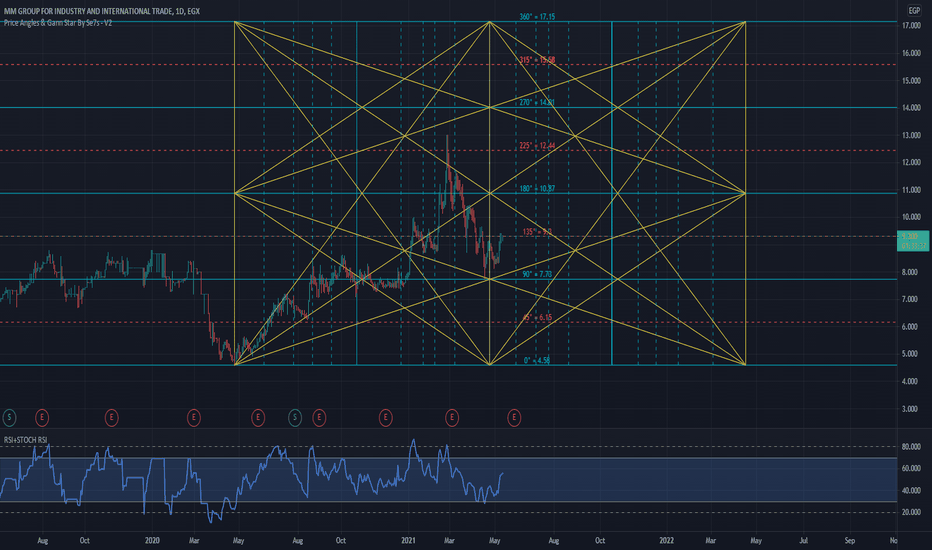Click 4.000 on the price axis
932x550 pixels.
pyautogui.click(x=911, y=382)
